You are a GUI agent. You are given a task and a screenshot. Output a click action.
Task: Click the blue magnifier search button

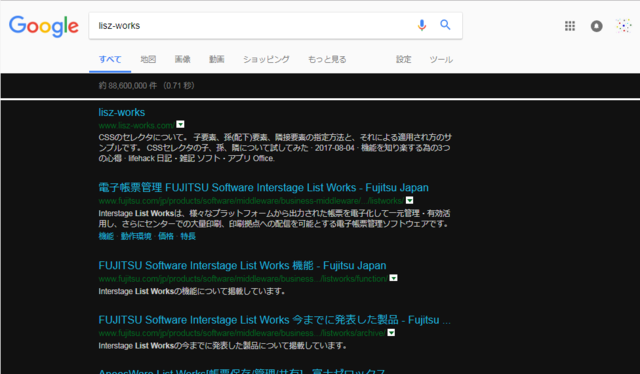(x=445, y=25)
